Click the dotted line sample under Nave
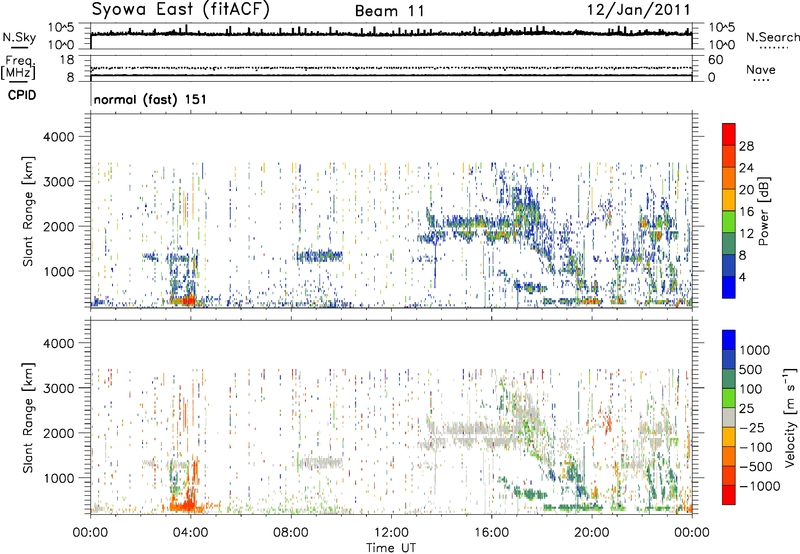 pyautogui.click(x=761, y=80)
